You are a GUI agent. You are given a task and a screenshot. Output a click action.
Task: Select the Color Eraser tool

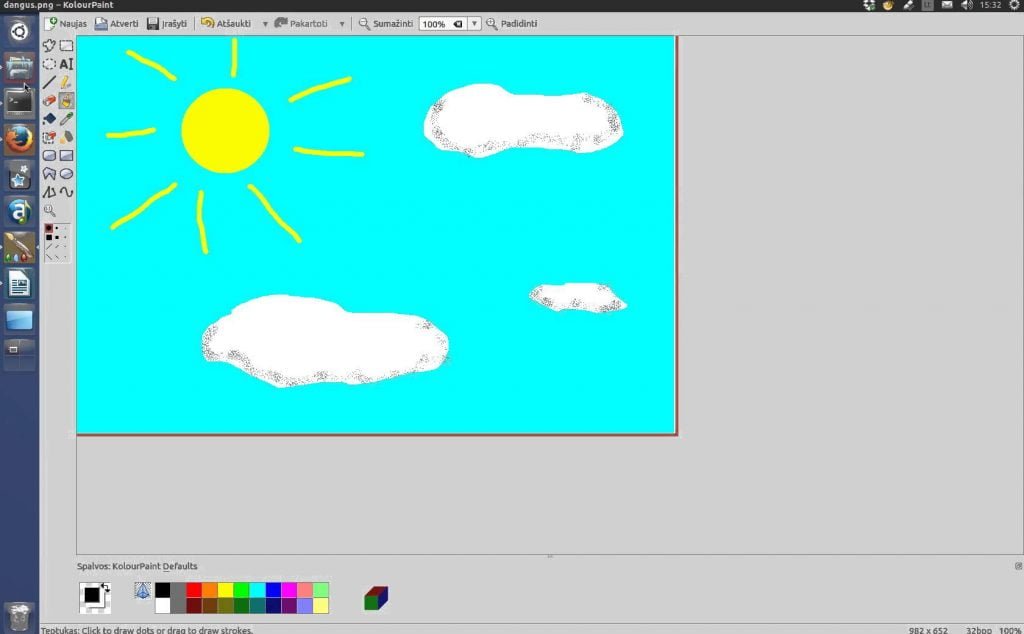coord(49,137)
